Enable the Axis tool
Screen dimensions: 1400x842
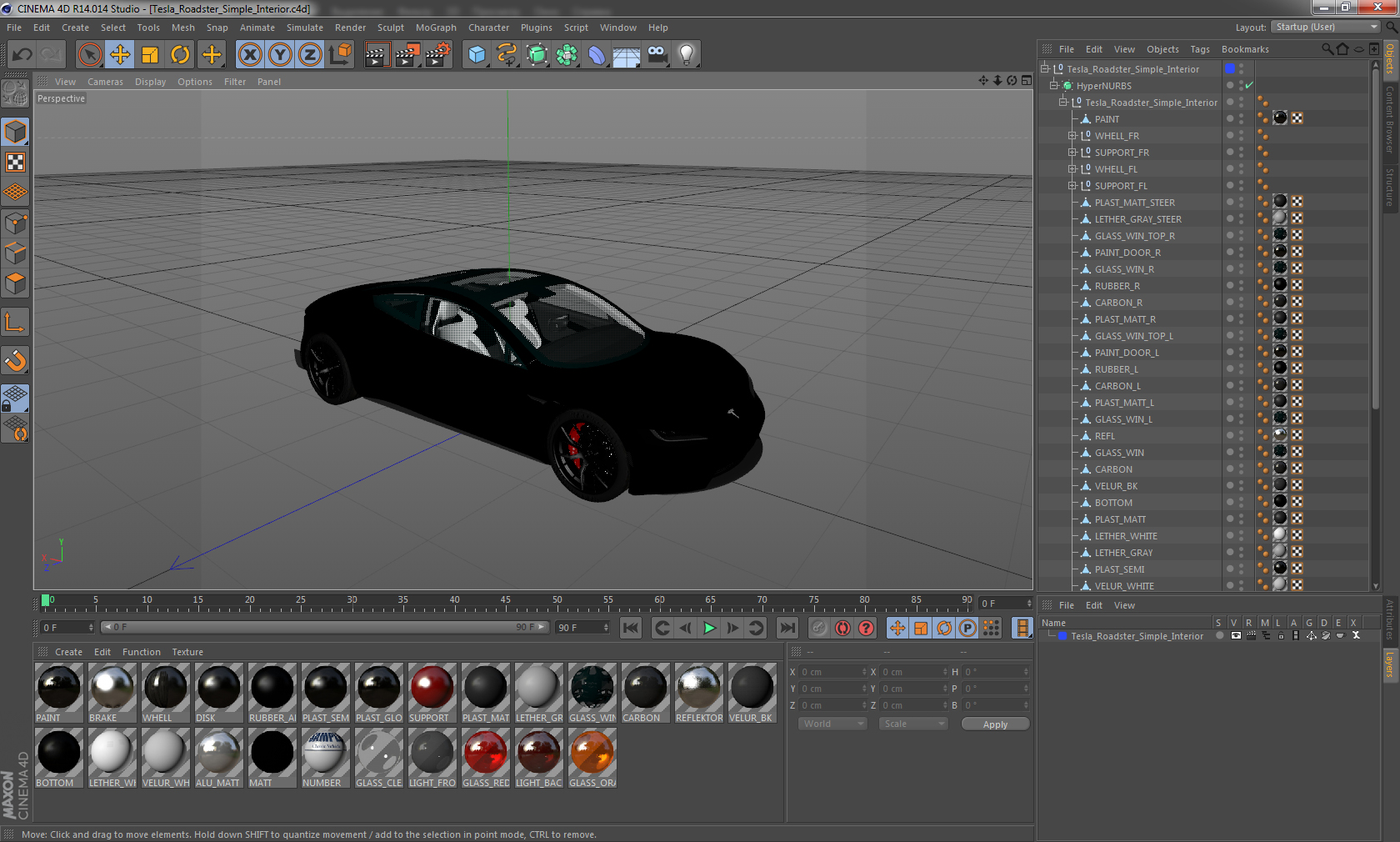(x=16, y=322)
